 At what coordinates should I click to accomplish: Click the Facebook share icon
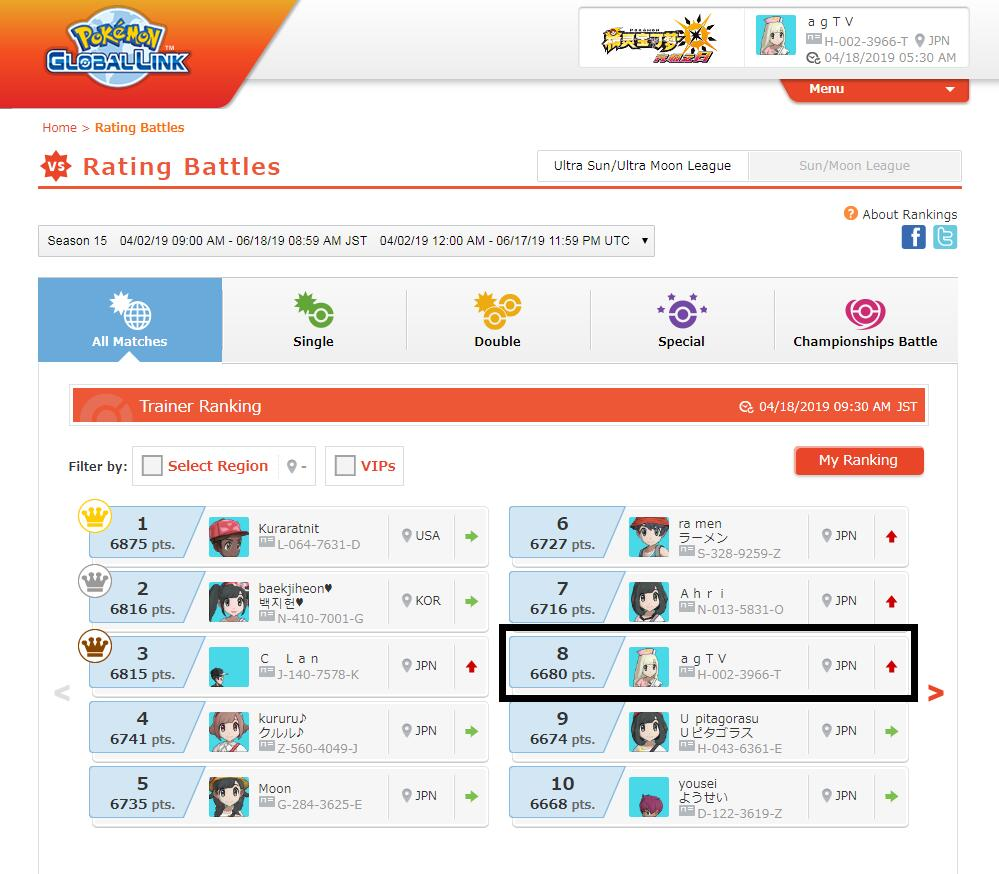coord(913,237)
